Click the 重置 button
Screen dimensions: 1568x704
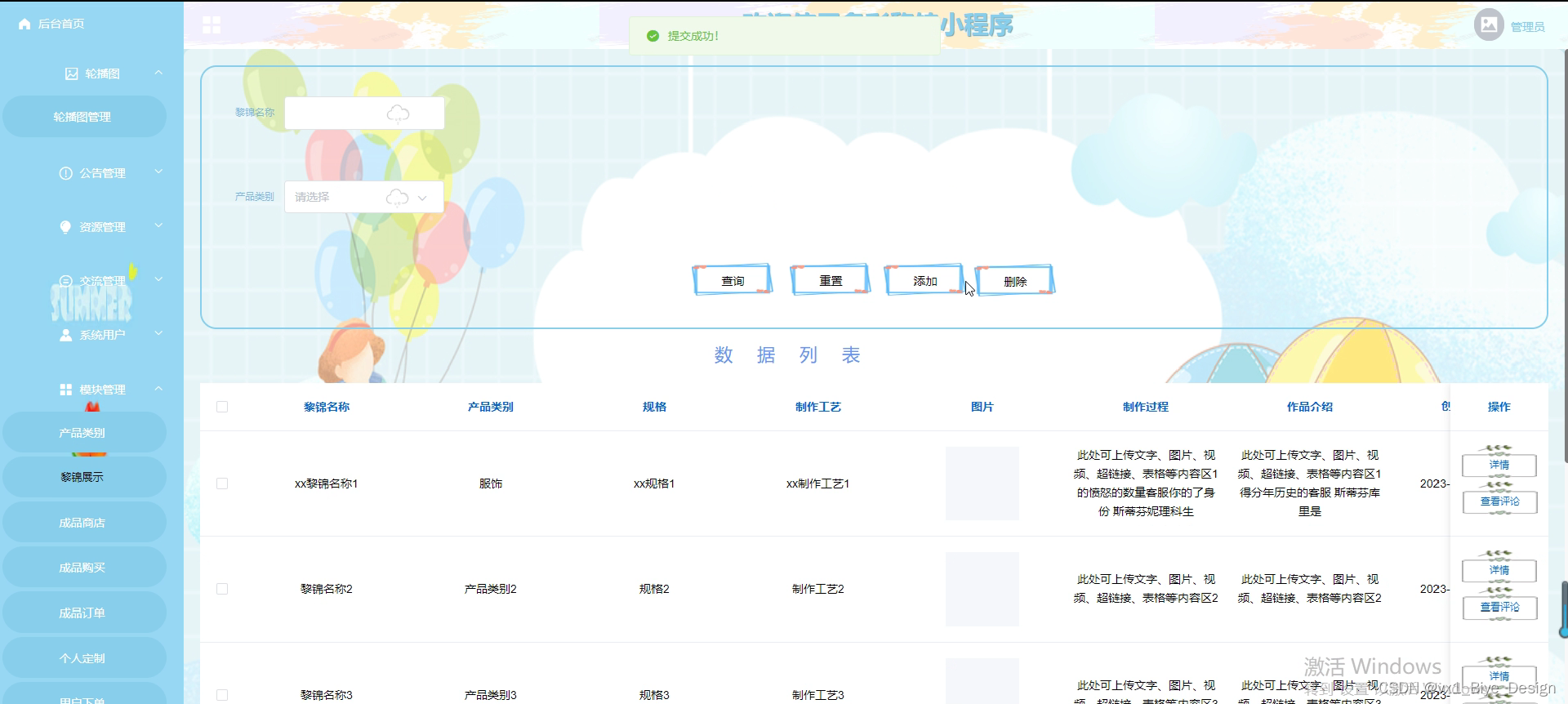click(831, 280)
